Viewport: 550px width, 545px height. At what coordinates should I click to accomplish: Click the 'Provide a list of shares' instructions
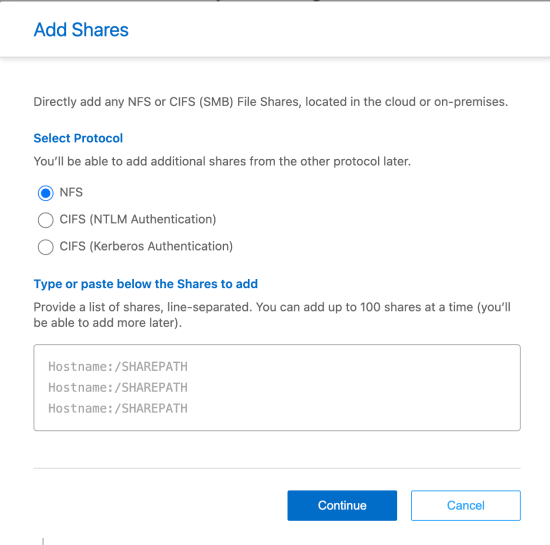point(272,315)
